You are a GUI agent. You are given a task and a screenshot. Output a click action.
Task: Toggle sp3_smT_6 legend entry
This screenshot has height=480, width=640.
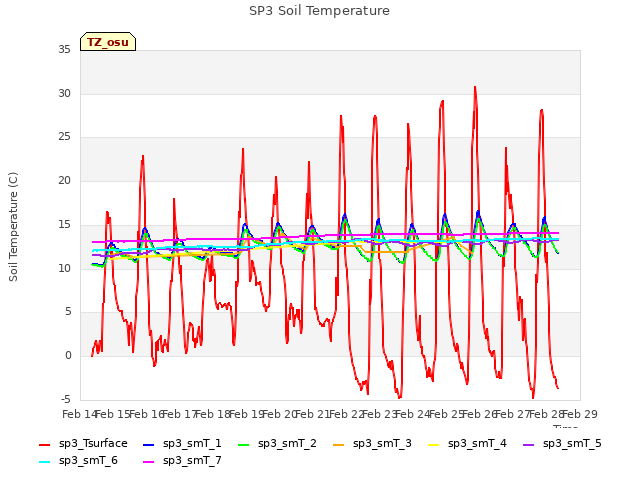point(78,460)
